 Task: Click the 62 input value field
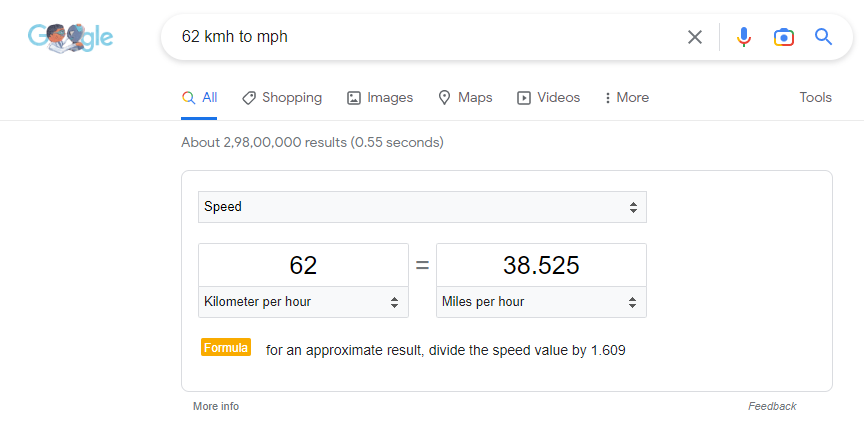[x=304, y=265]
